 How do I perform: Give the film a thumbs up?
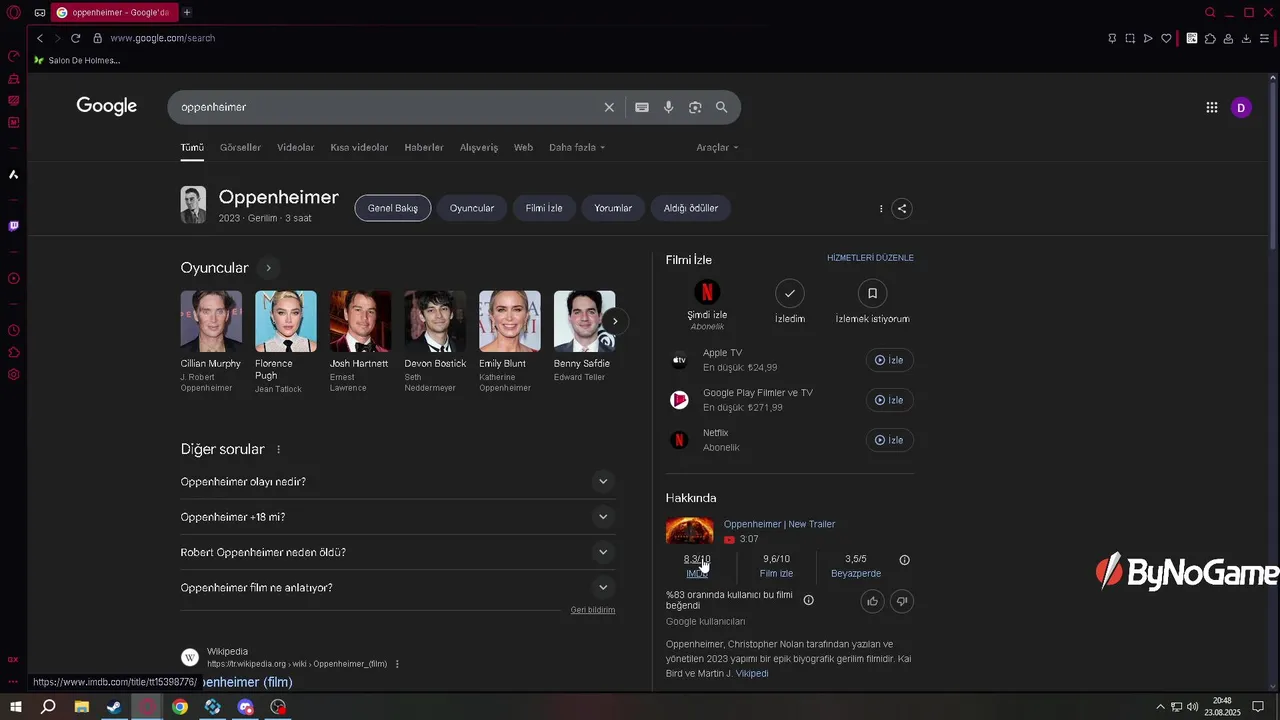(x=873, y=601)
